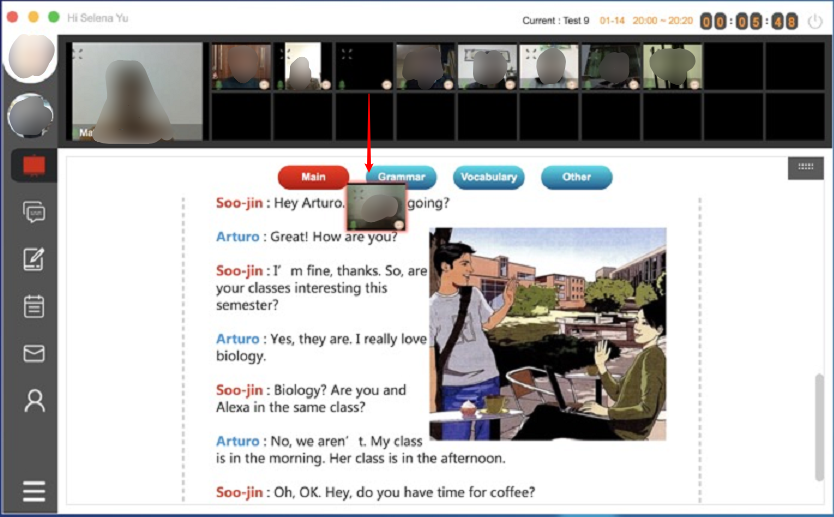The height and width of the screenshot is (517, 834).
Task: Toggle microphone on the floating video over lesson
Action: point(353,225)
